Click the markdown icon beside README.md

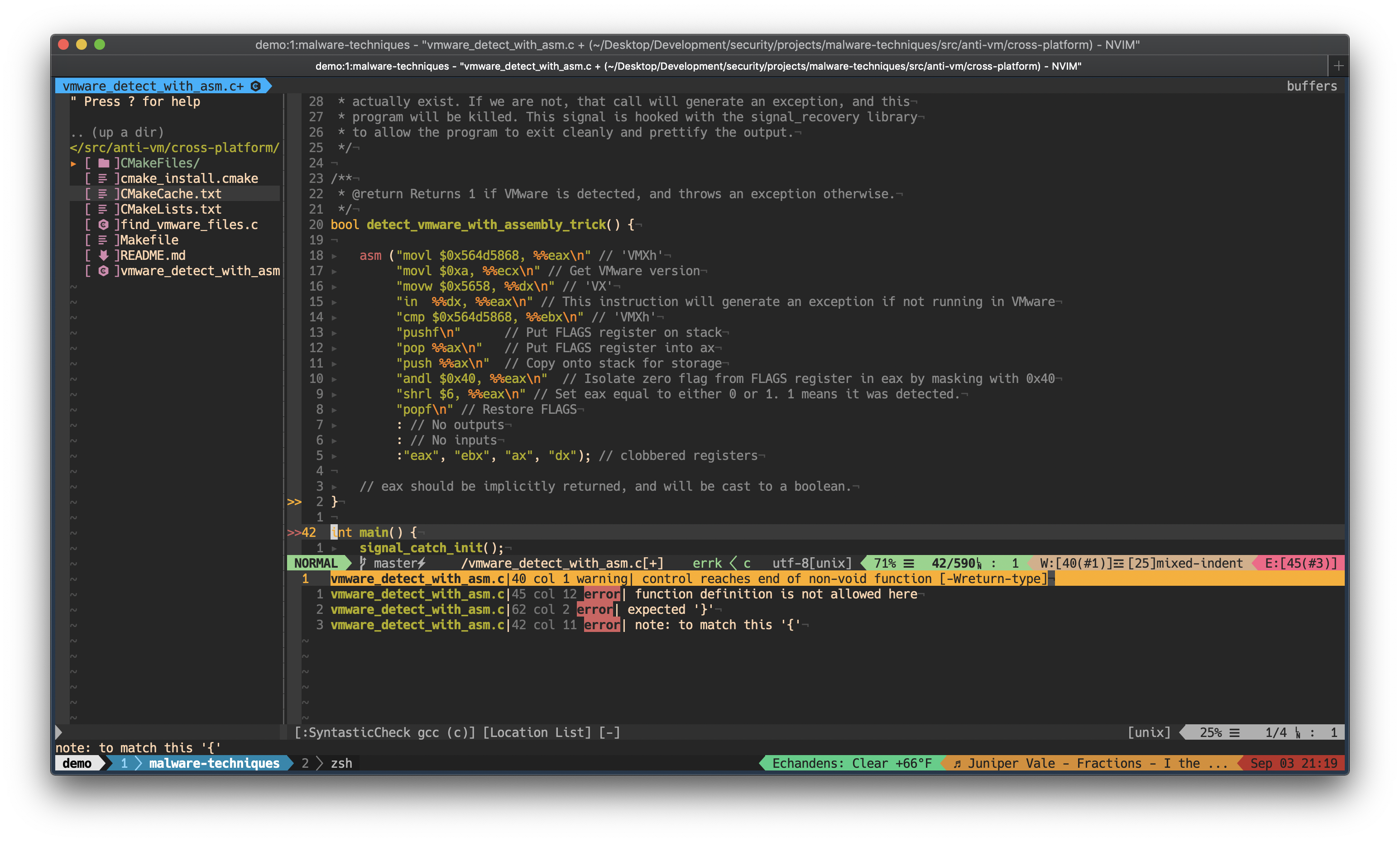(x=103, y=255)
